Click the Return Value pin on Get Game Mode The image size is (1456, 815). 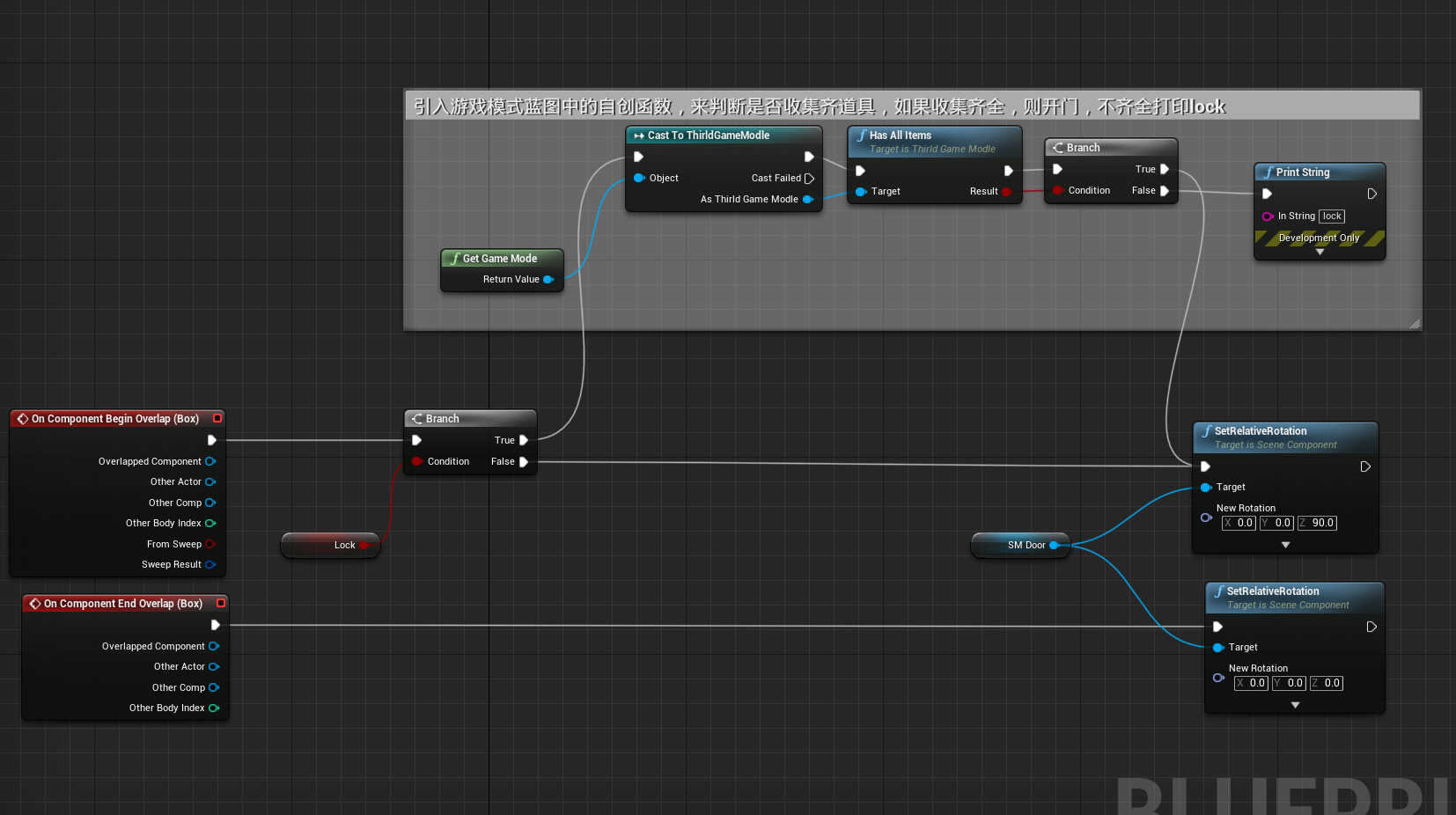[x=548, y=280]
